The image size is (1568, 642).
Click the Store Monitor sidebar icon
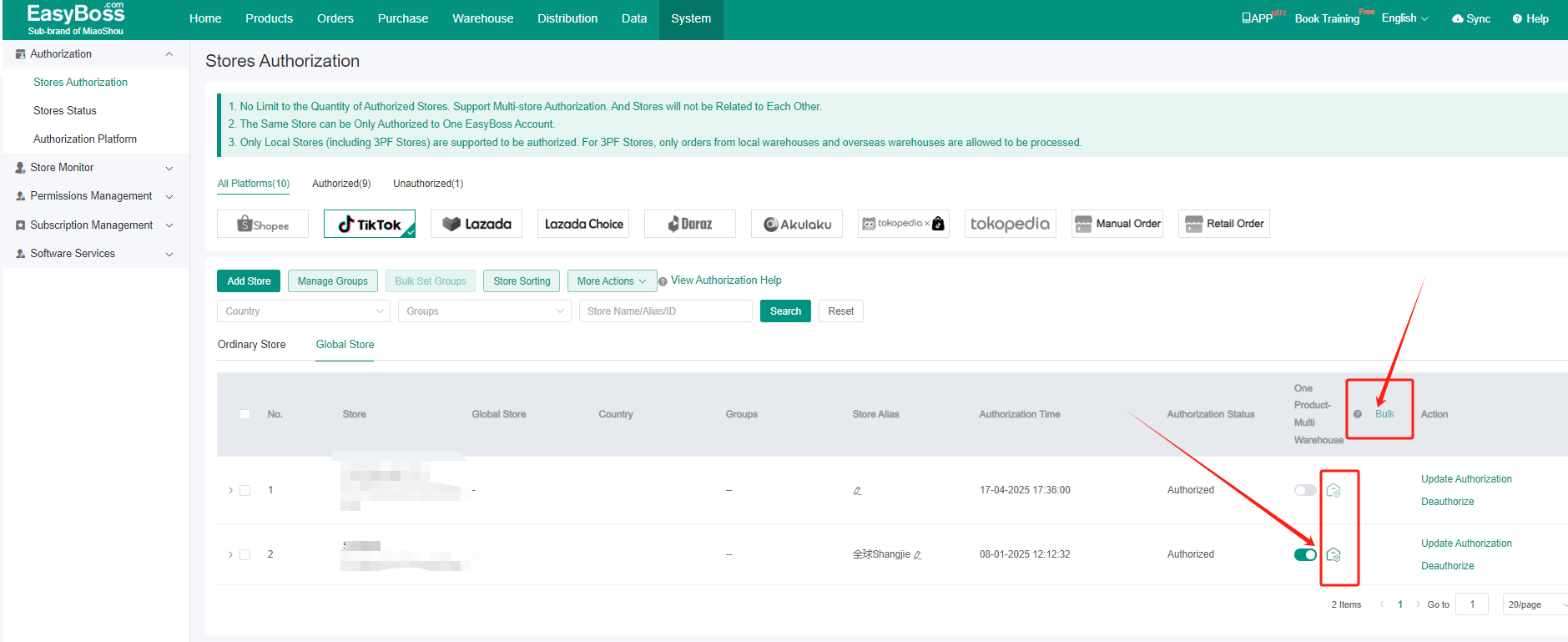pos(20,168)
